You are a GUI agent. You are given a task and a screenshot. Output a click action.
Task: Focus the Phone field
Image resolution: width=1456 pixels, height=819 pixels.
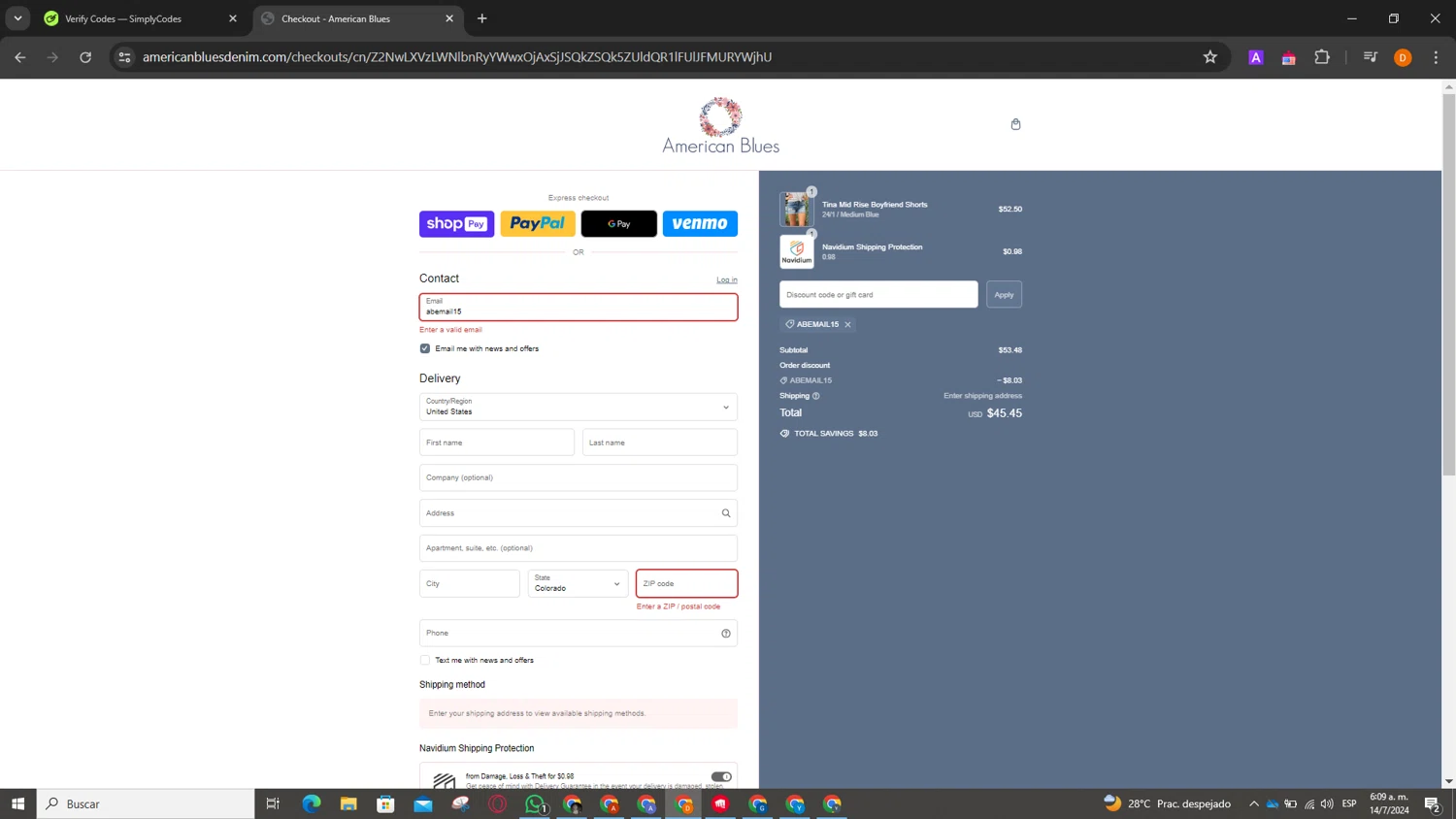click(x=579, y=634)
